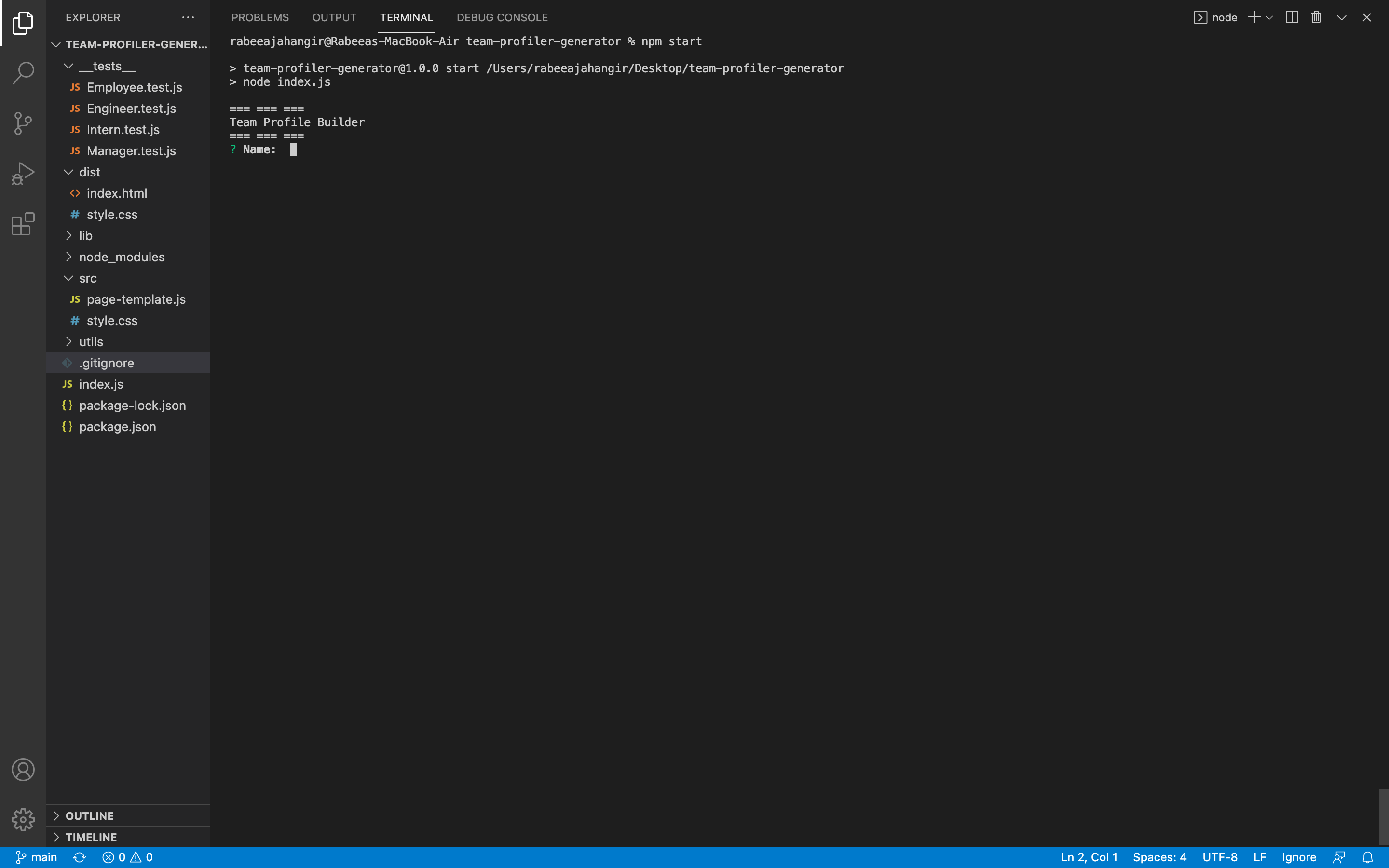Switch to the DEBUG CONSOLE tab

coord(502,17)
